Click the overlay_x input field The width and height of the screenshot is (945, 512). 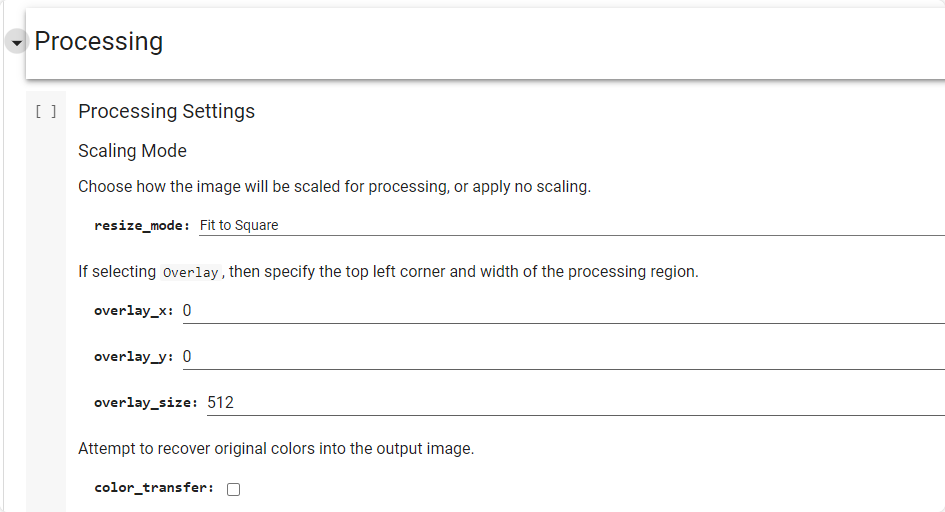pyautogui.click(x=562, y=311)
